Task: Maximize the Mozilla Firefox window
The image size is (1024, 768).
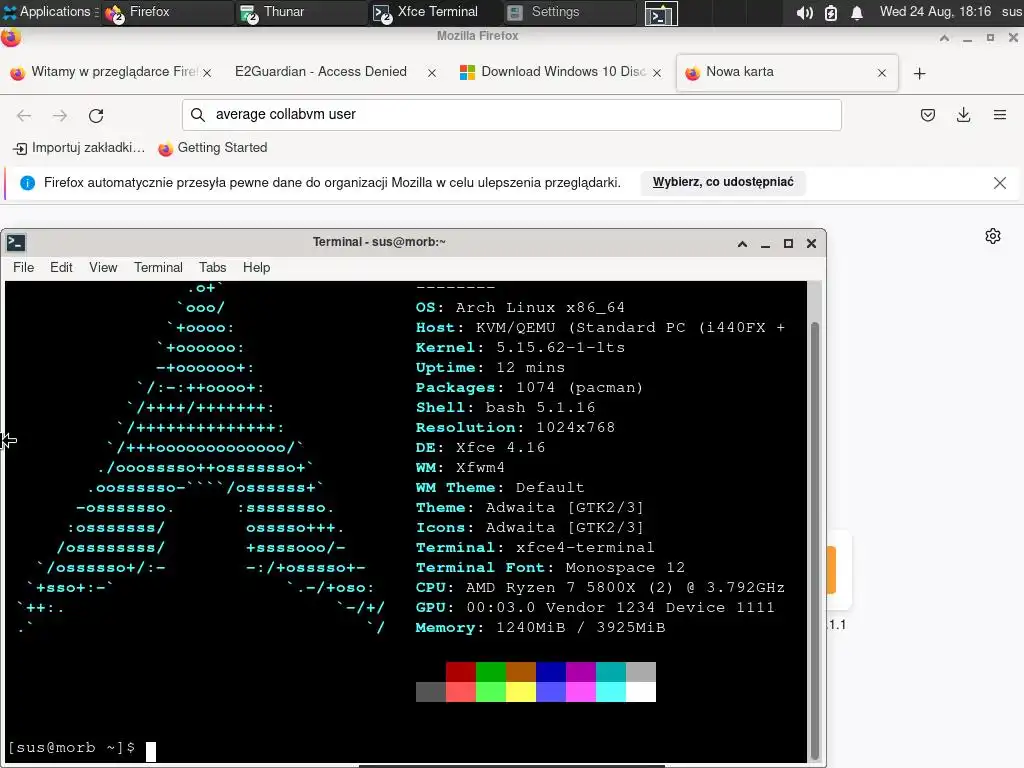Action: [990, 39]
